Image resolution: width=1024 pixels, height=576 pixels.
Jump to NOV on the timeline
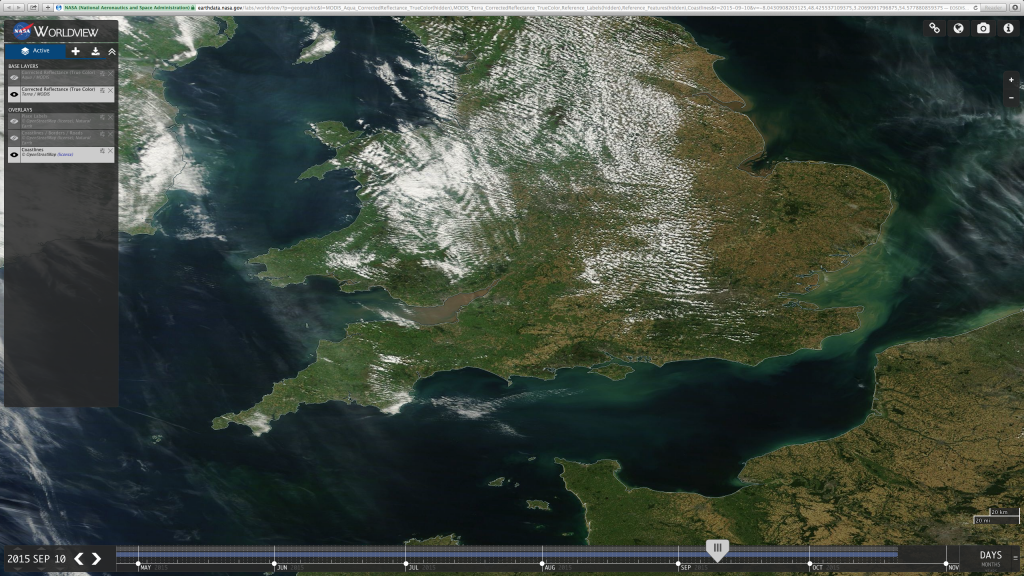[953, 568]
